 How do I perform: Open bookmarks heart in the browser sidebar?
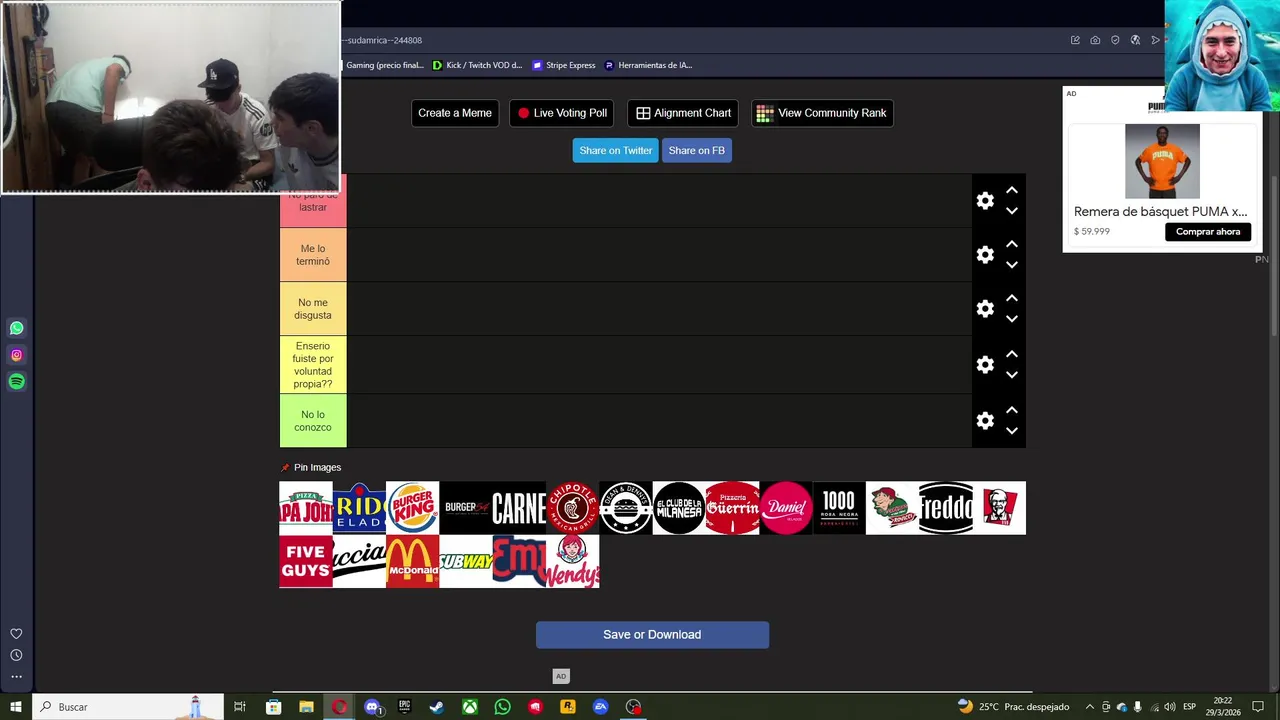[x=16, y=634]
